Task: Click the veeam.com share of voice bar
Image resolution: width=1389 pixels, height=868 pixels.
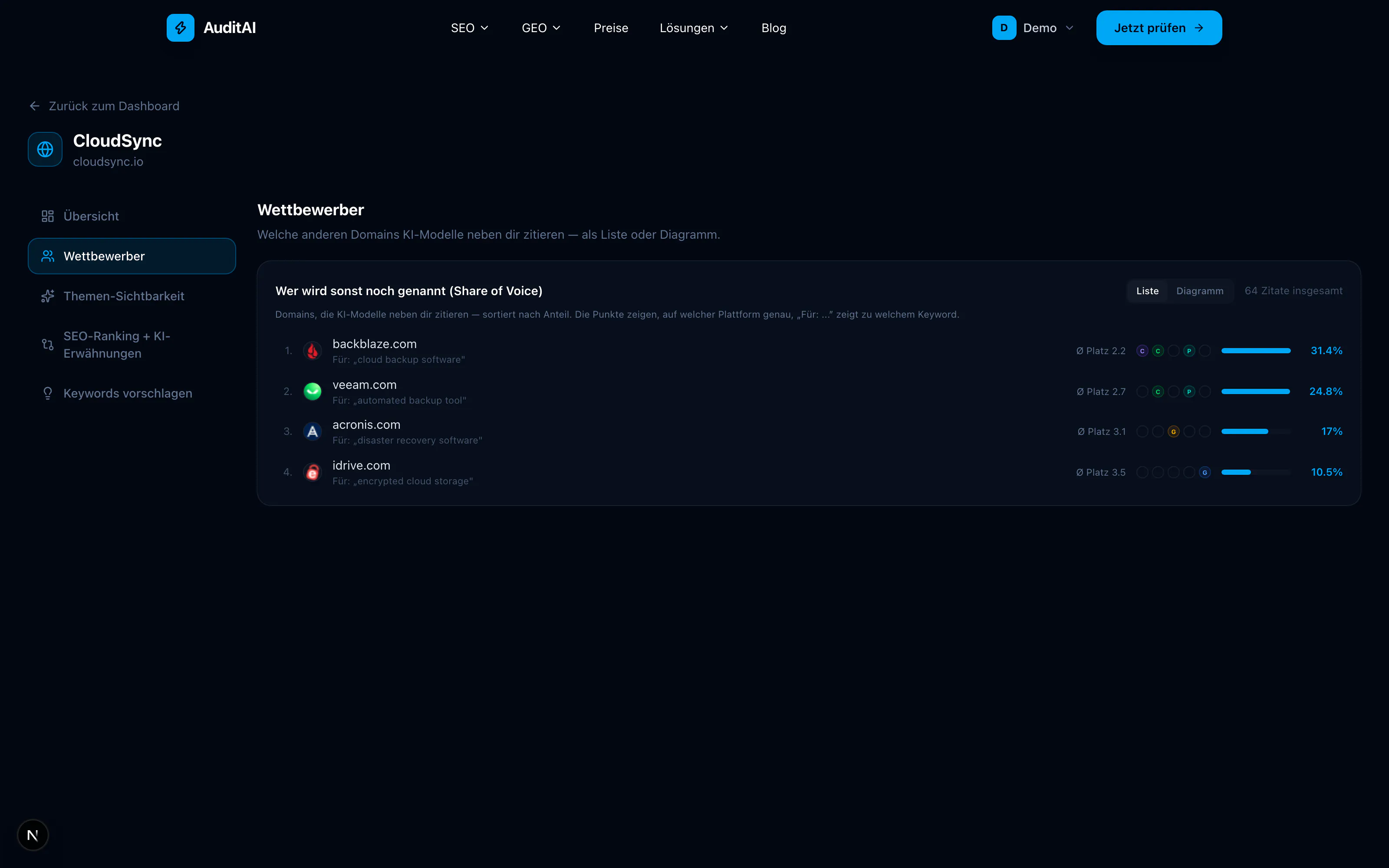Action: [x=1256, y=391]
